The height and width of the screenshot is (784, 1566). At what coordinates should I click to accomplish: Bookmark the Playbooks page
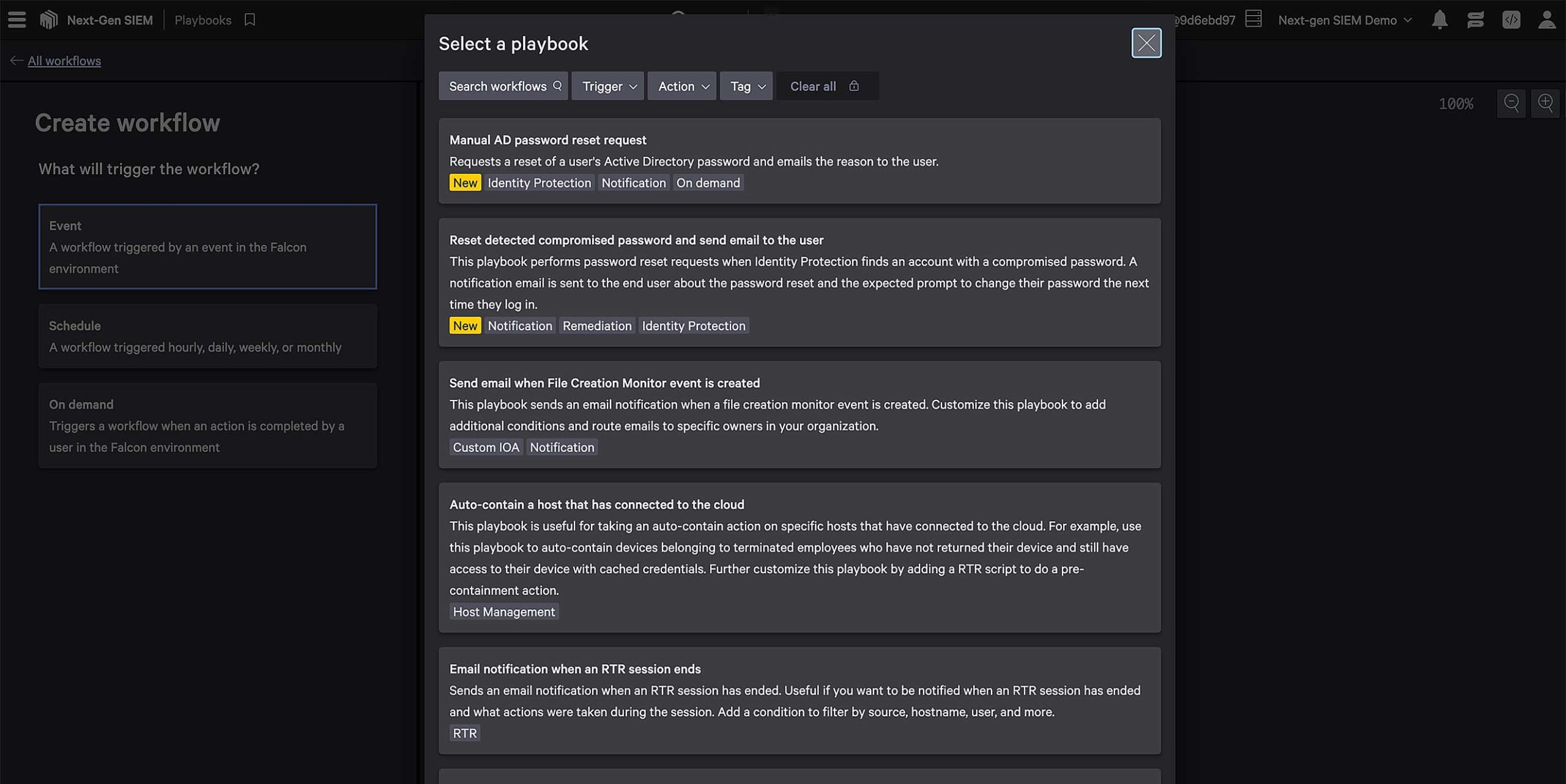250,20
